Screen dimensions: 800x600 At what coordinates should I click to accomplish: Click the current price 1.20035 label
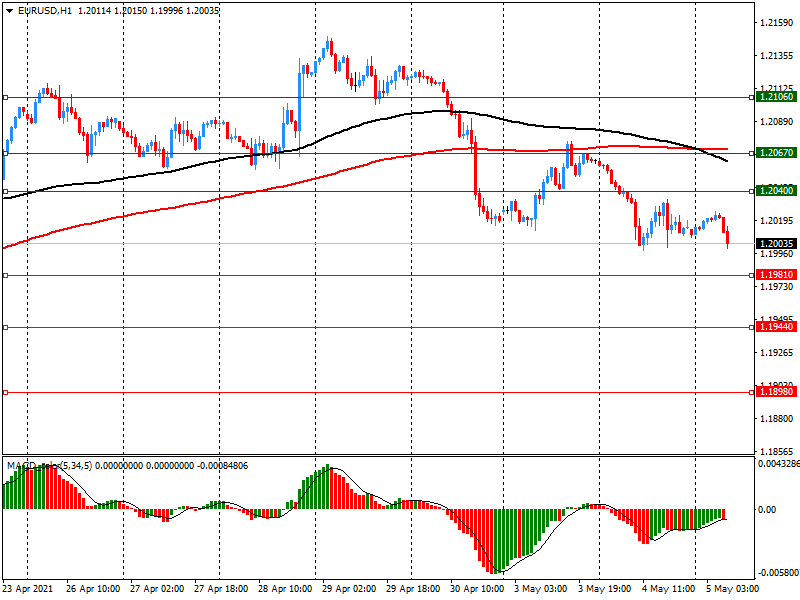(x=776, y=244)
